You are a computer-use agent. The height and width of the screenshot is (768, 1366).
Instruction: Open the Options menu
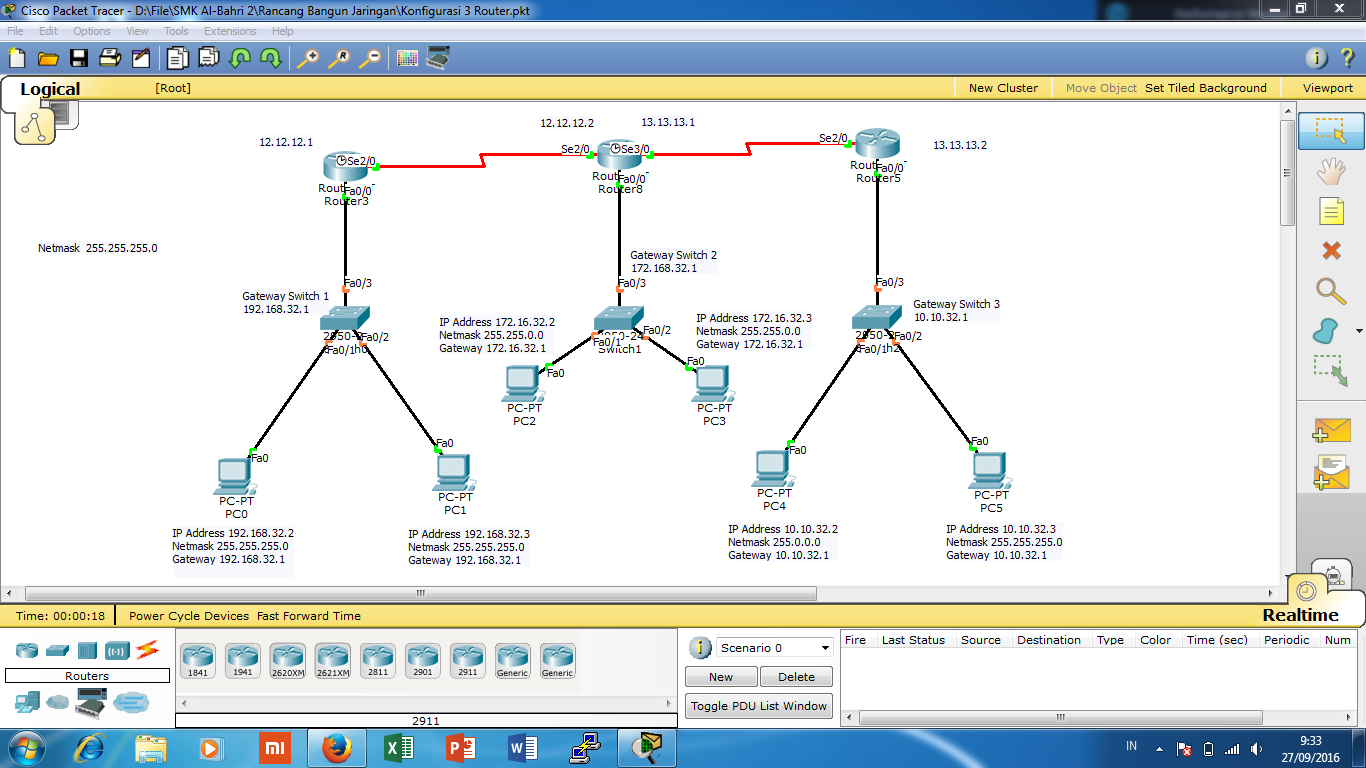tap(92, 31)
